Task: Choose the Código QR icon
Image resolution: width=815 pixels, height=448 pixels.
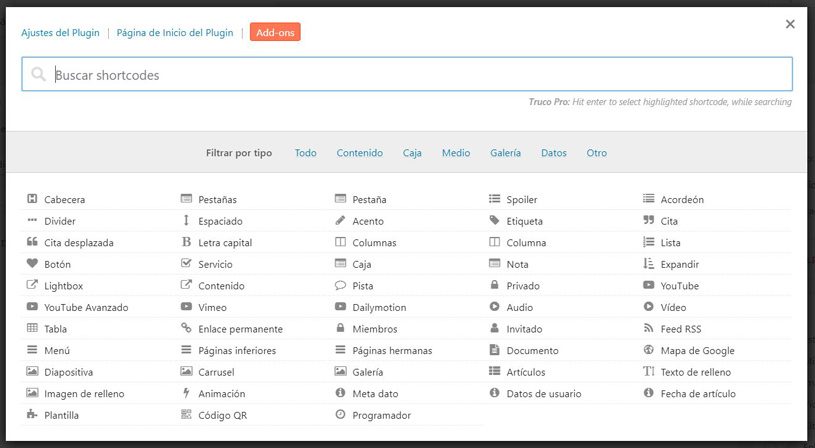Action: point(186,414)
